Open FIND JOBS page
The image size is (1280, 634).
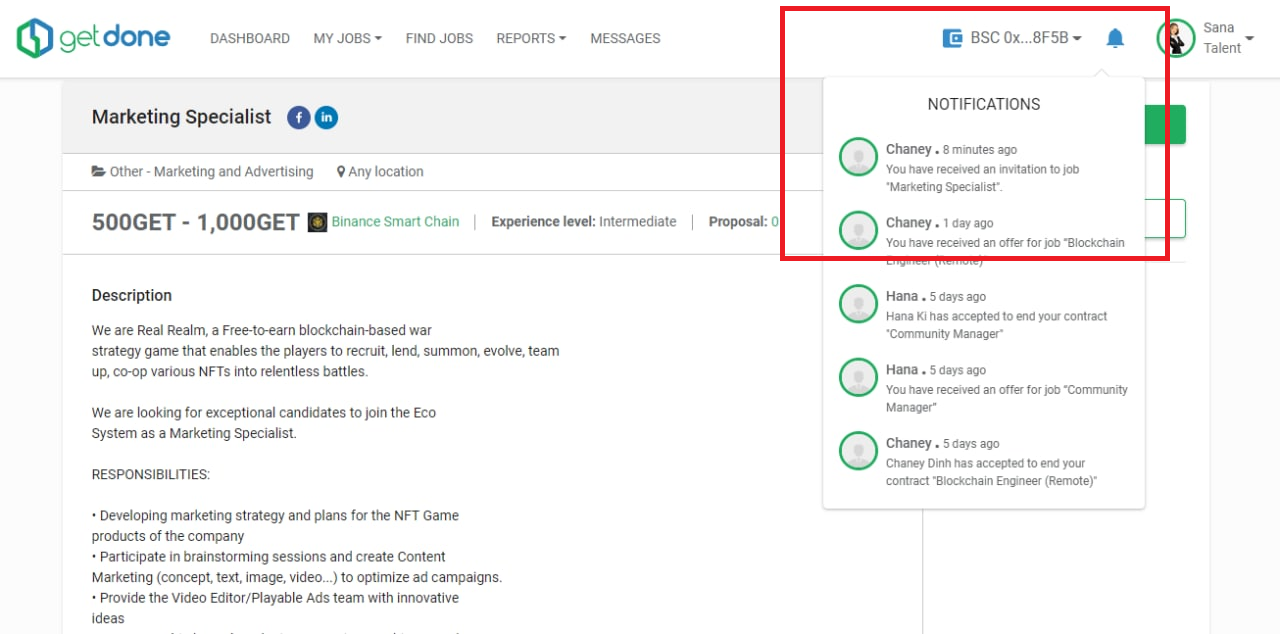coord(439,38)
